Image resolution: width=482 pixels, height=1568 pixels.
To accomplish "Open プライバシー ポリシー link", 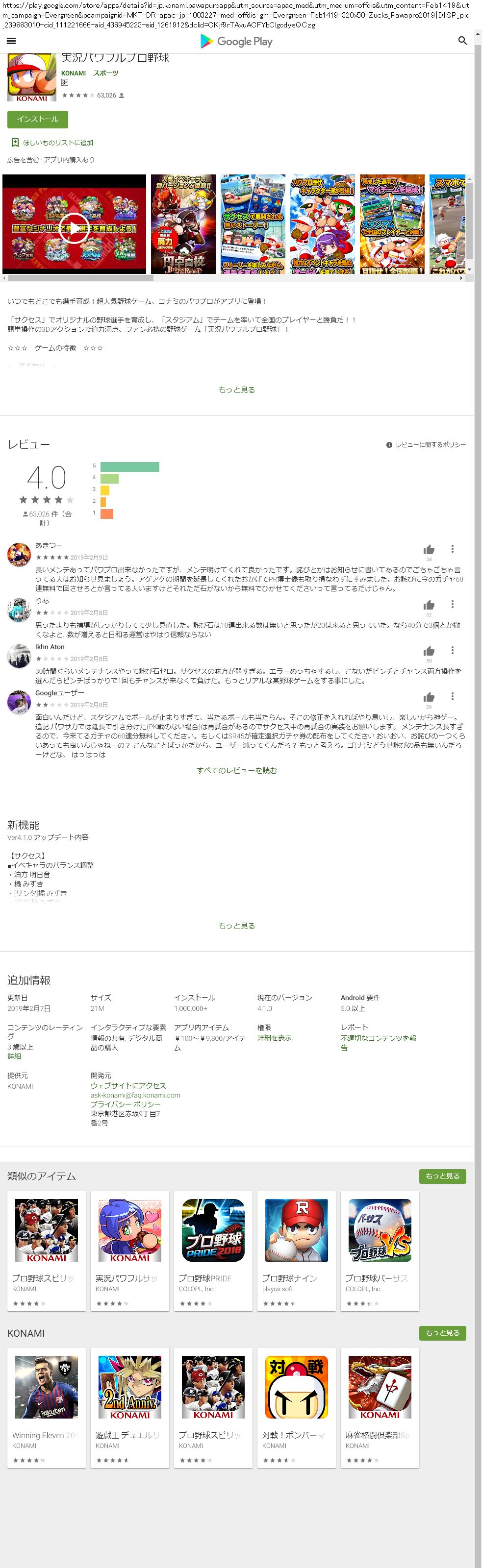I will (x=126, y=1104).
